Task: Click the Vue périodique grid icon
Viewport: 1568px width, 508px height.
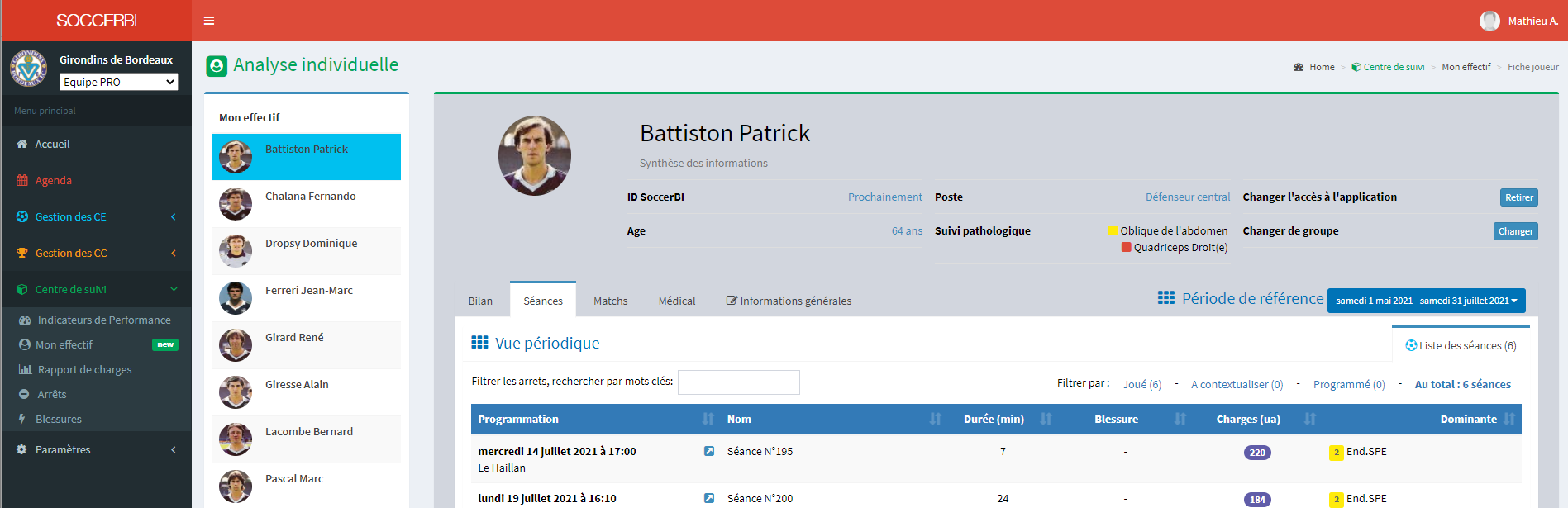Action: click(479, 342)
